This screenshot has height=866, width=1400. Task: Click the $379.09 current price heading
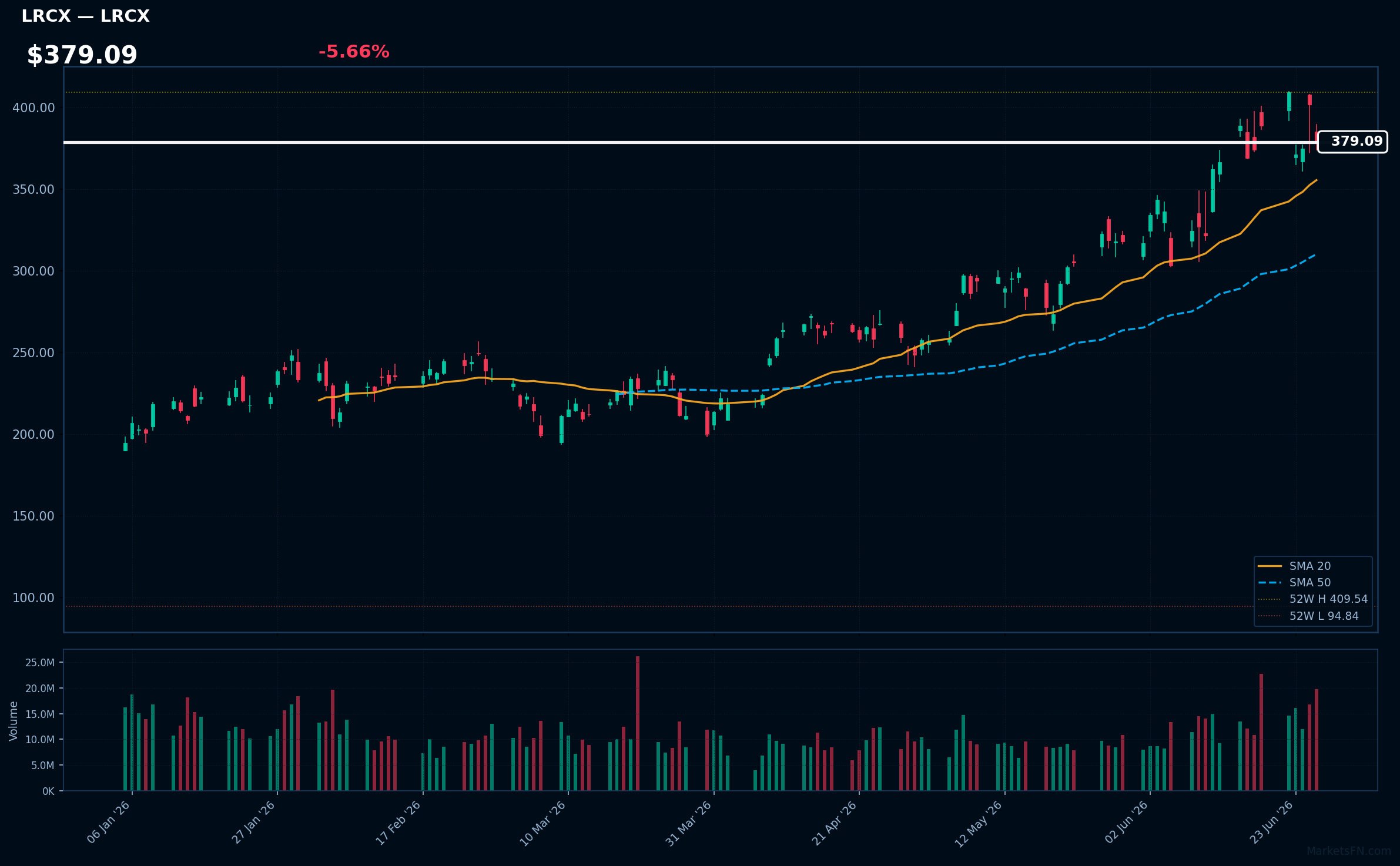[x=82, y=55]
